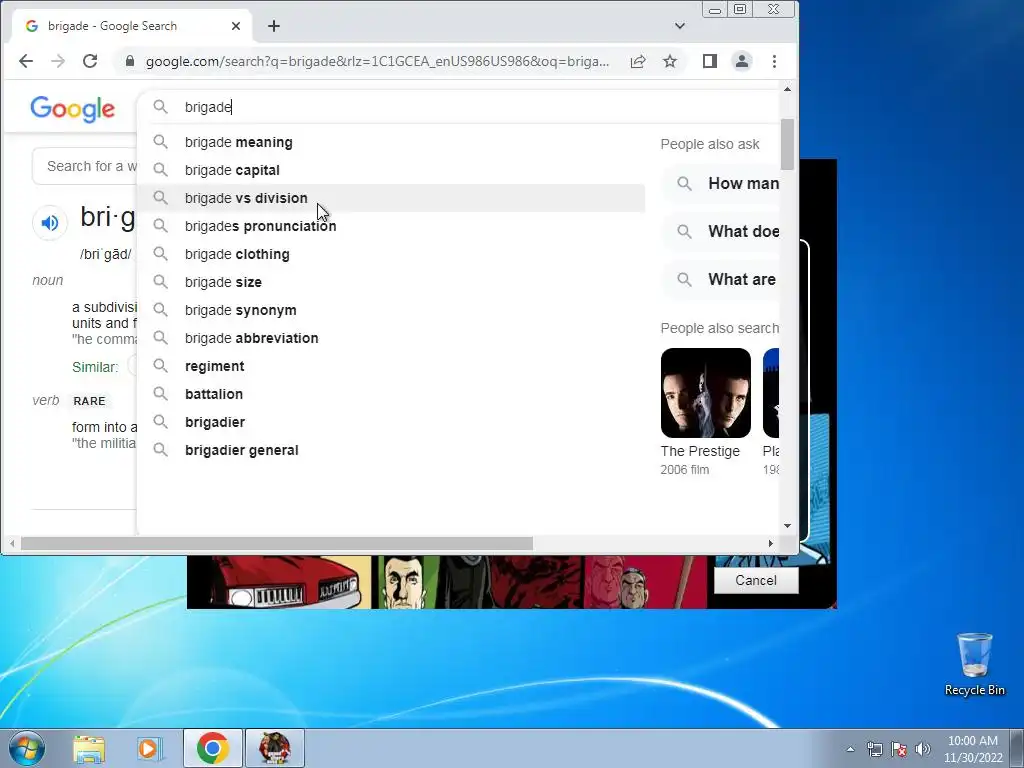Viewport: 1024px width, 768px height.
Task: Pick the 'brigadier general' suggestion
Action: coord(391,451)
